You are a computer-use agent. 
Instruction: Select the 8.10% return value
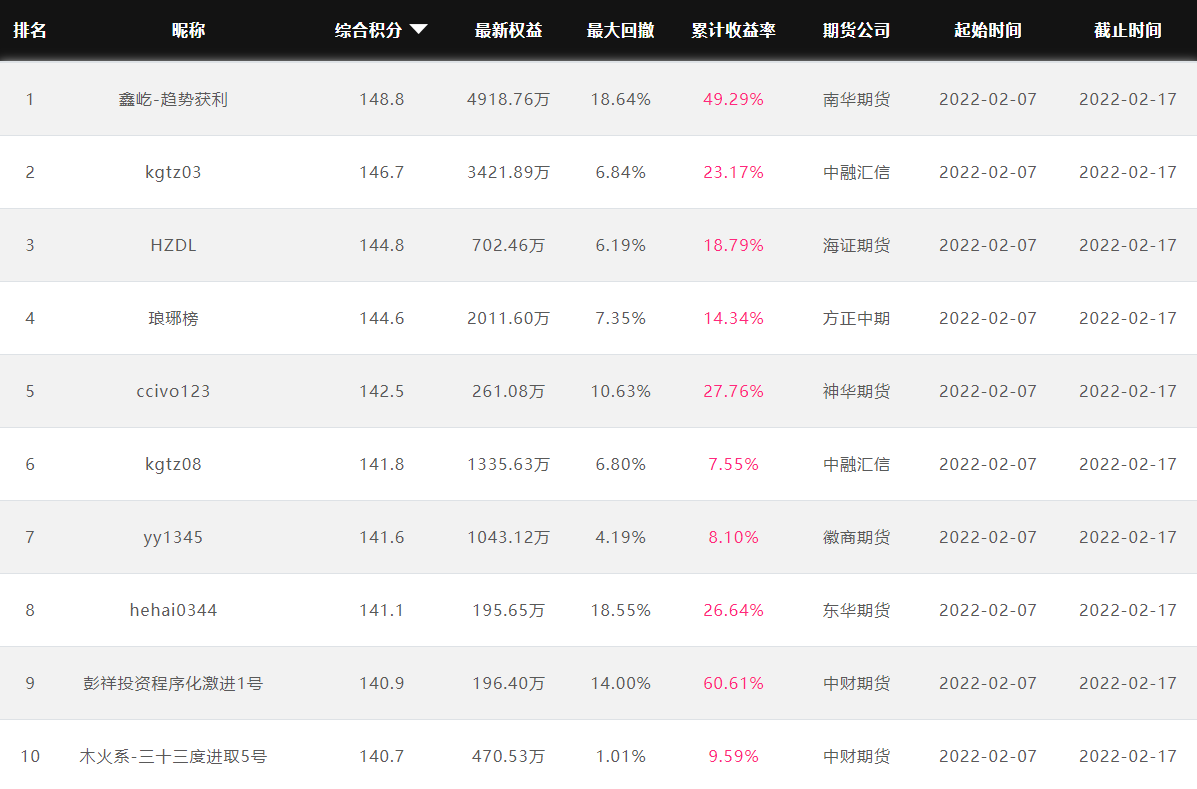(734, 537)
